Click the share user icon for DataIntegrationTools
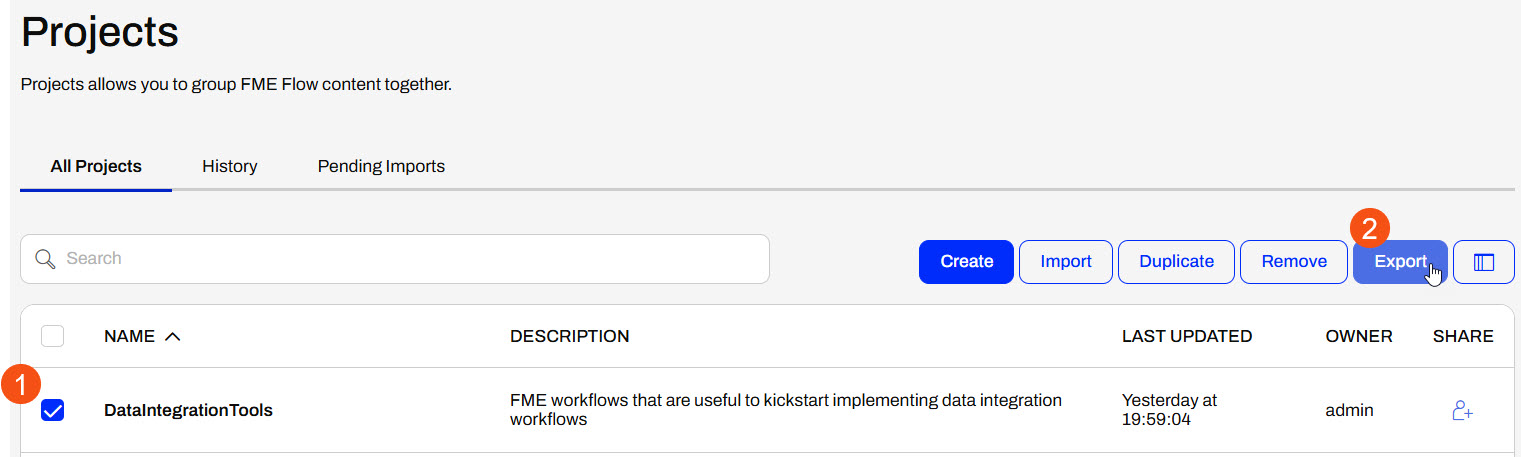Screen dimensions: 1521x457 [x=1462, y=410]
